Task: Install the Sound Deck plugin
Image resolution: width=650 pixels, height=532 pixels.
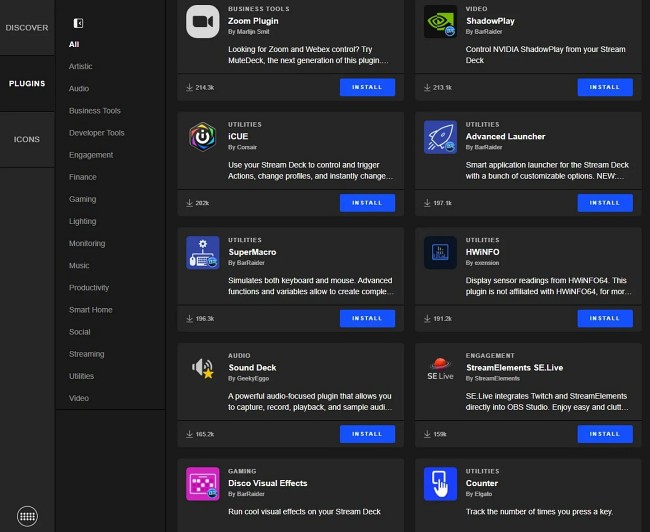Action: click(367, 434)
